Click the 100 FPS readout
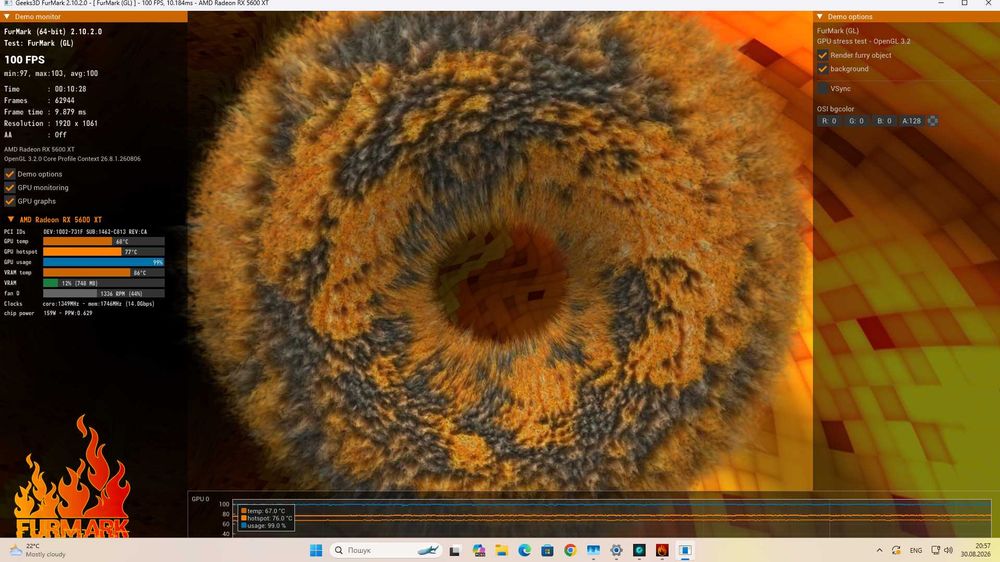 (25, 59)
